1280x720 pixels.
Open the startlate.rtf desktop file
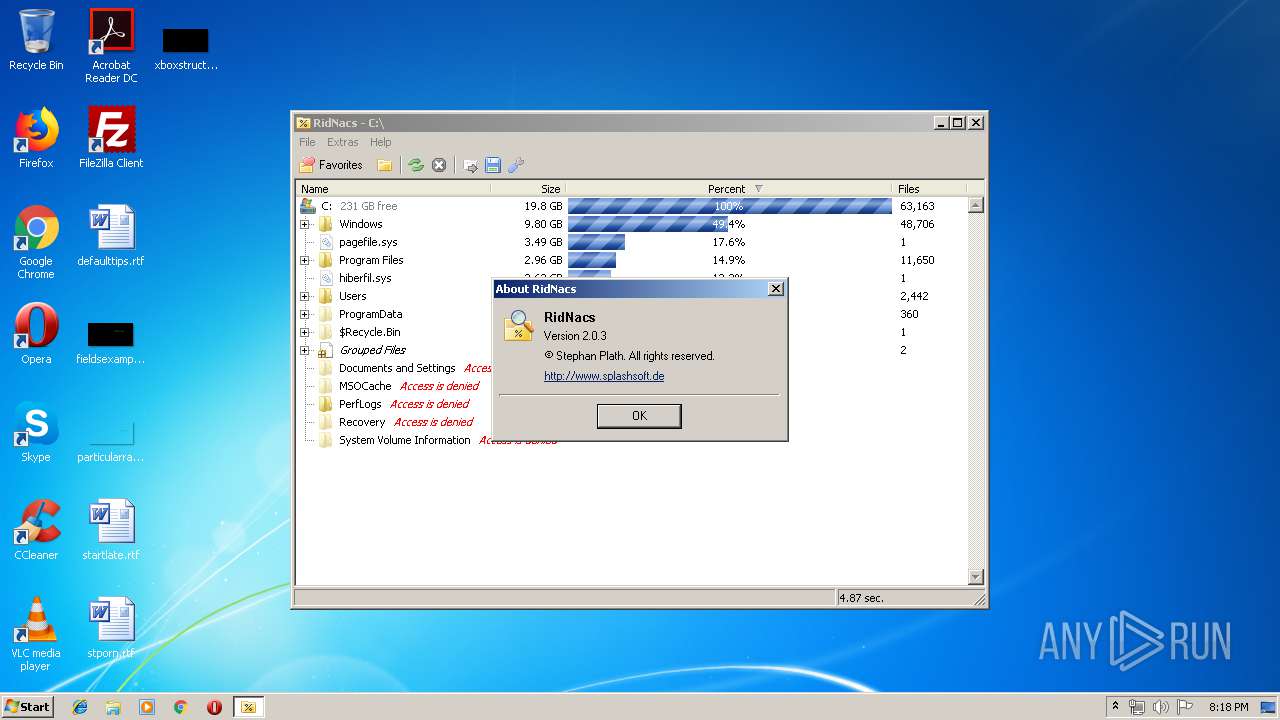point(111,530)
